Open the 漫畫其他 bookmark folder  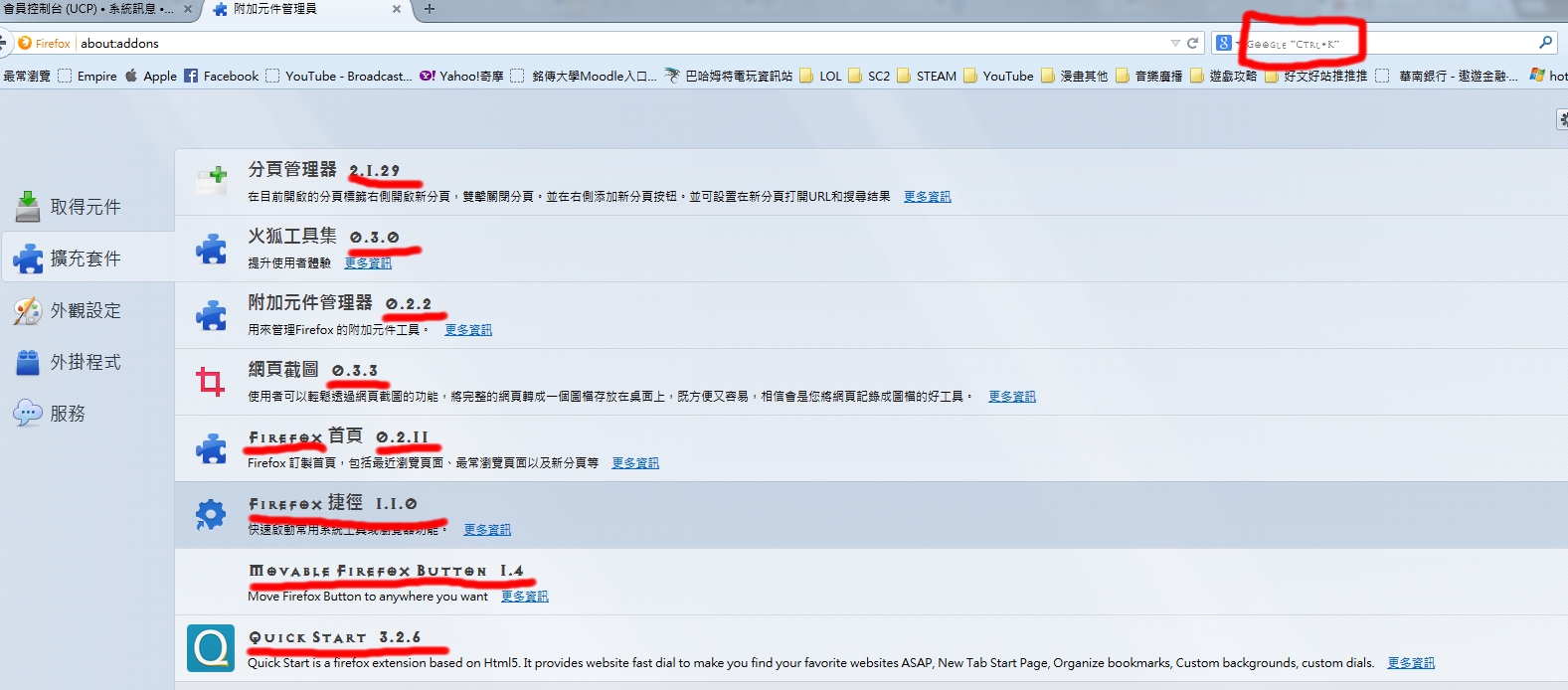[1074, 76]
